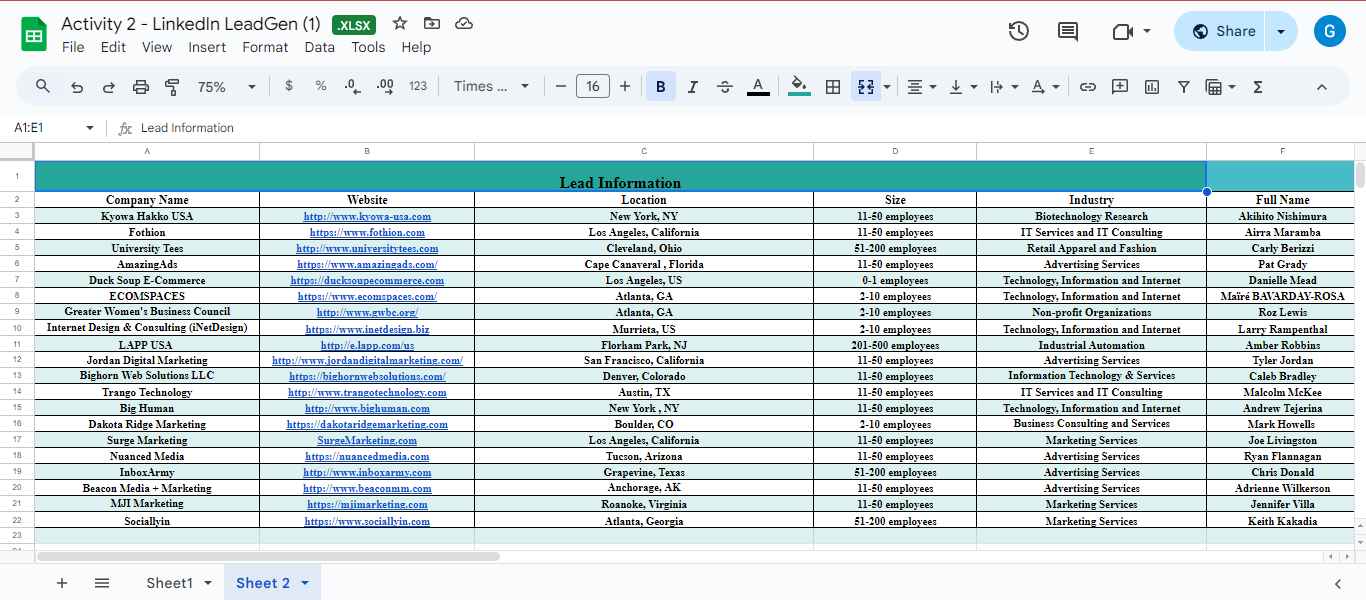1366x600 pixels.
Task: Toggle merge cells button
Action: 865,87
